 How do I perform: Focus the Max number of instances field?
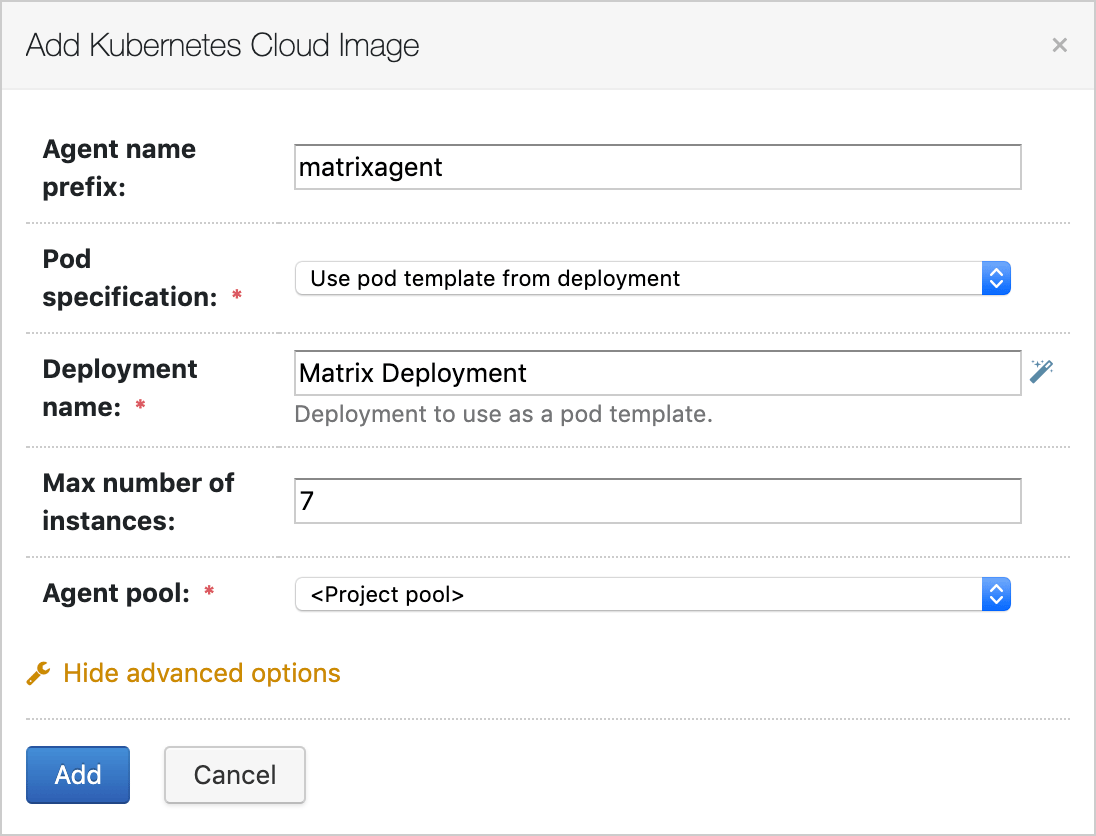[x=658, y=501]
